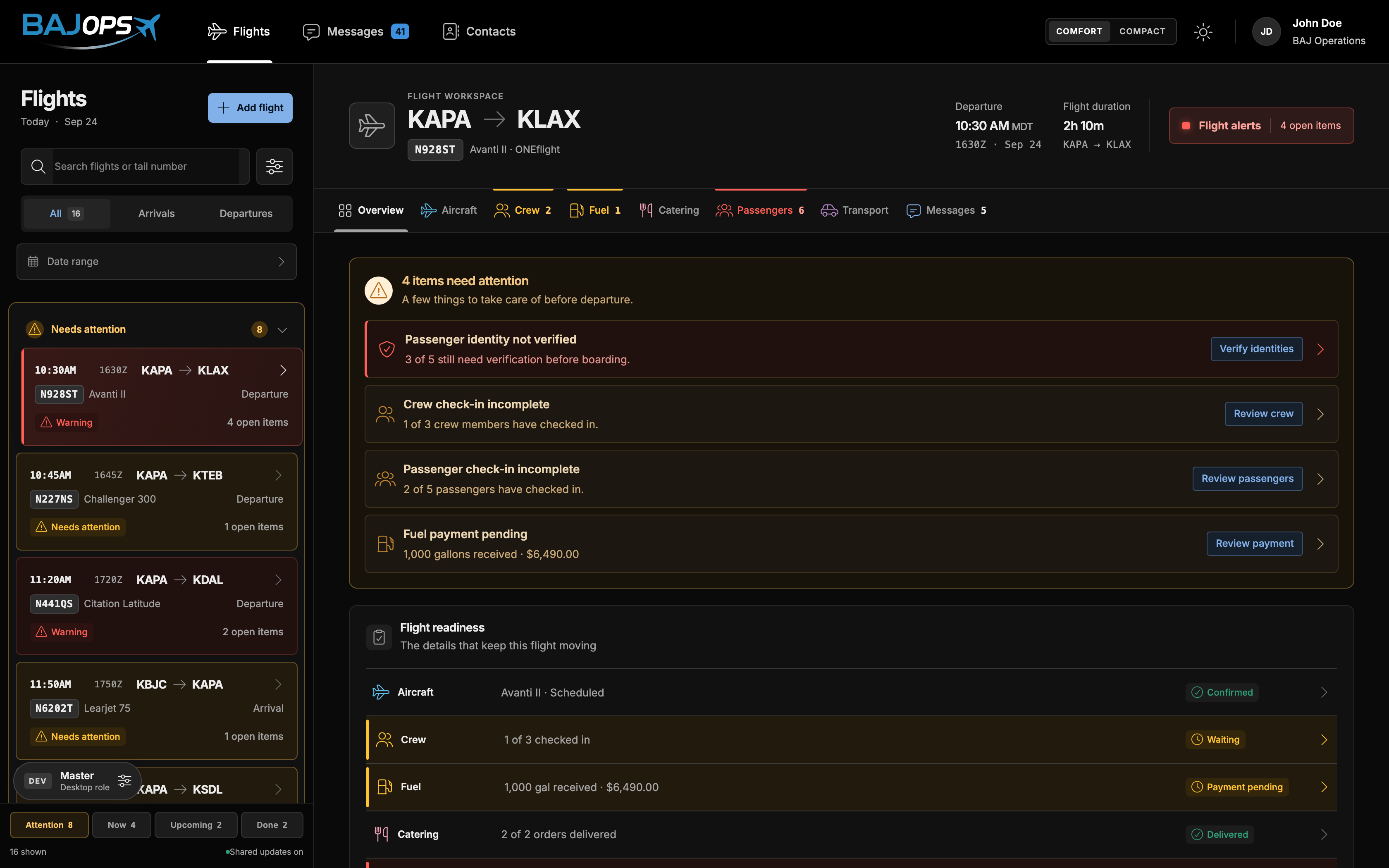Click the crew icon in Crew check-in alert
Image resolution: width=1389 pixels, height=868 pixels.
[x=385, y=414]
